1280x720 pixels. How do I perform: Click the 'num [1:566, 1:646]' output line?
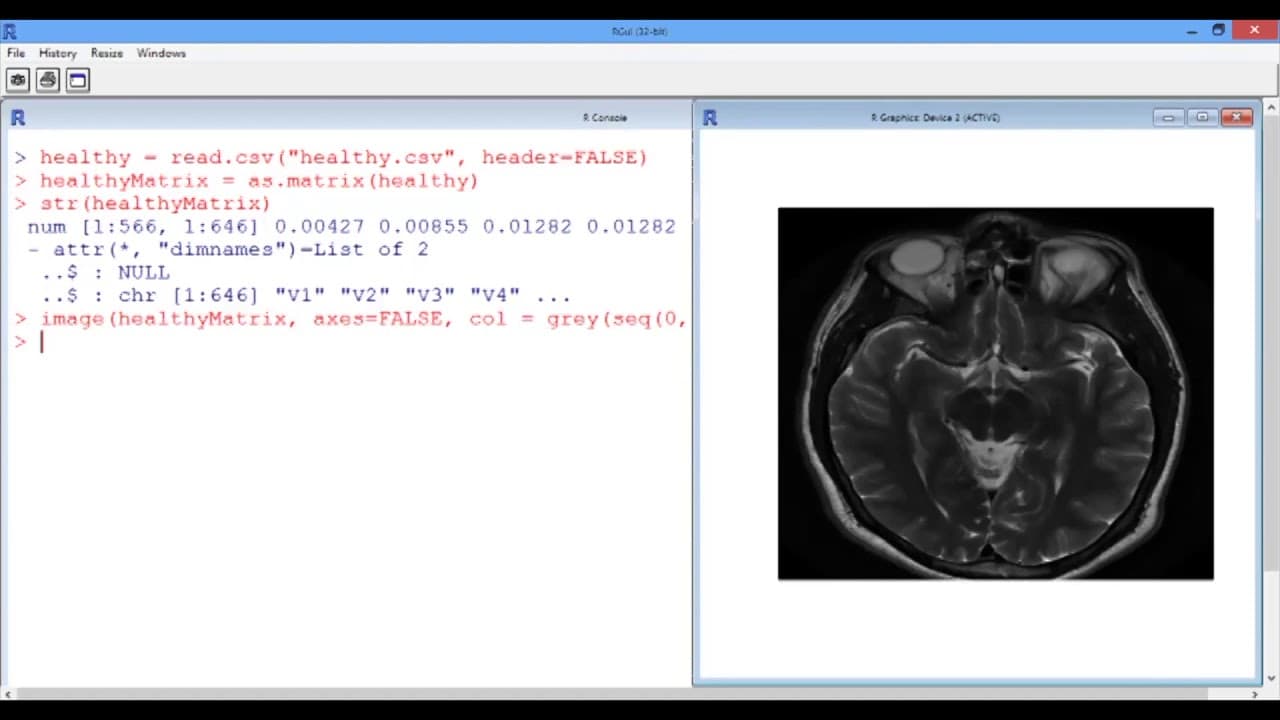[351, 227]
